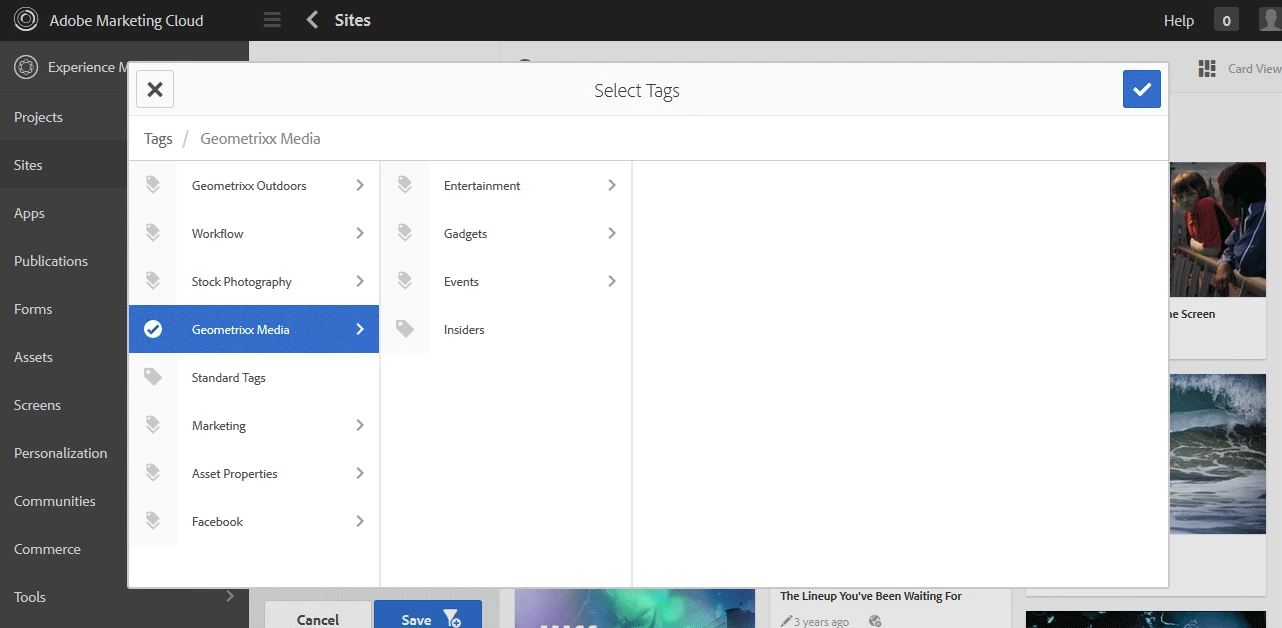
Task: Expand Stock Photography chevron
Action: [x=360, y=281]
